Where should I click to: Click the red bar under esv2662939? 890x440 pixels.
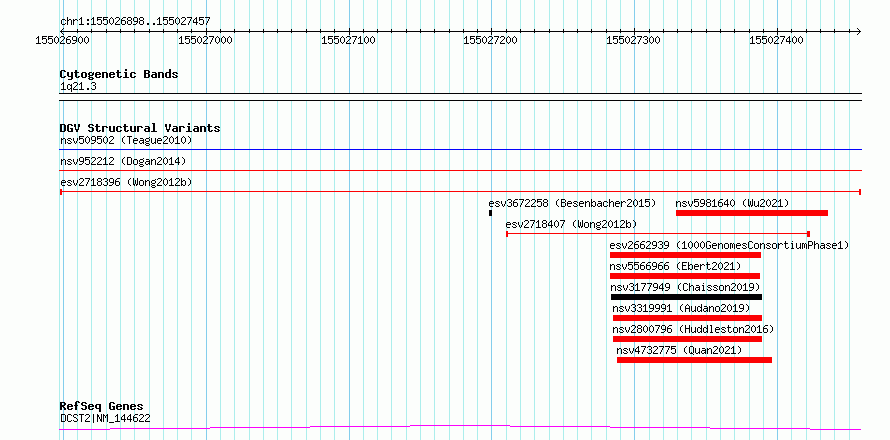click(685, 255)
